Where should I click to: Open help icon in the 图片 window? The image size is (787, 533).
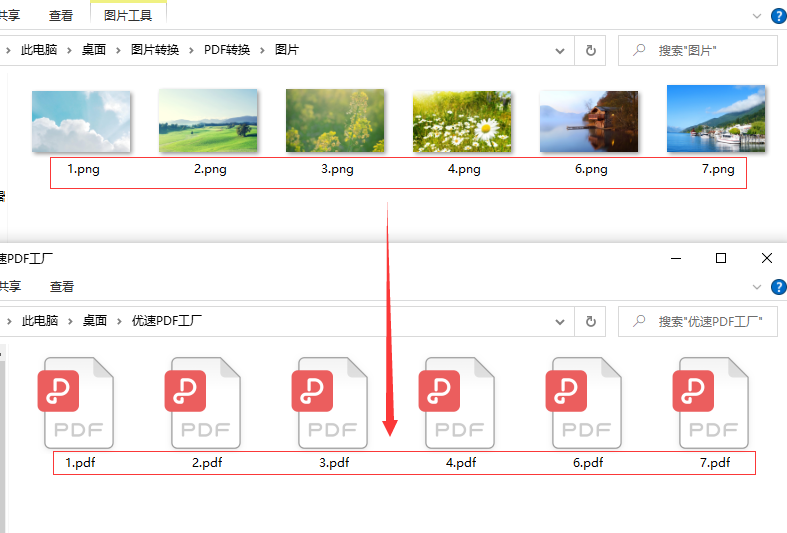pyautogui.click(x=778, y=16)
